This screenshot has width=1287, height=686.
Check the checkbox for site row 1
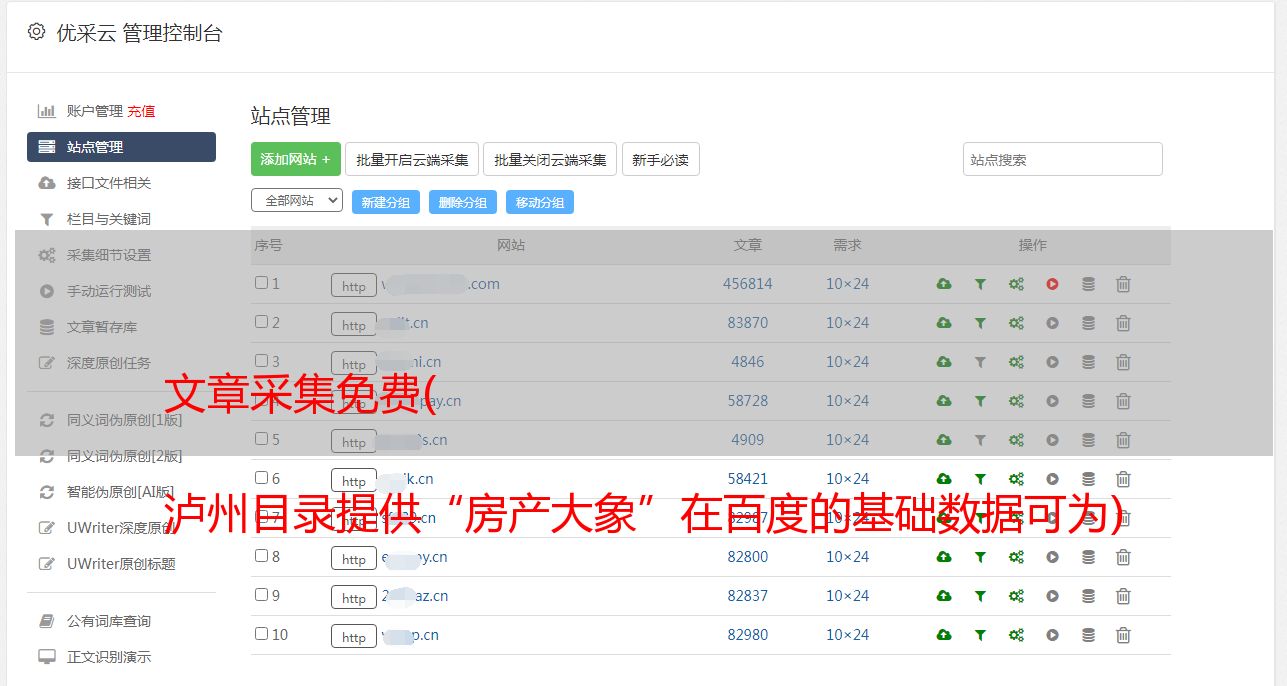[x=261, y=283]
